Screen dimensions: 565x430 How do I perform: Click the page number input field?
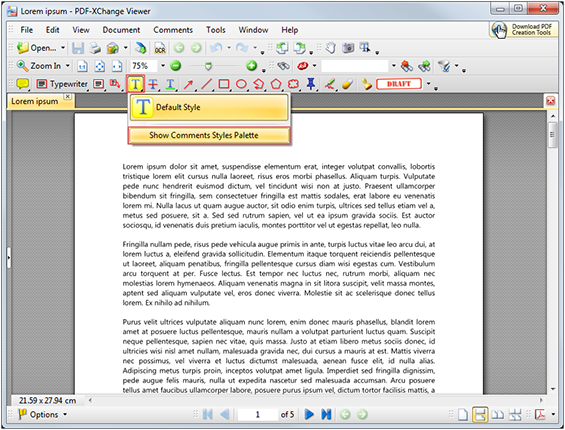point(257,415)
